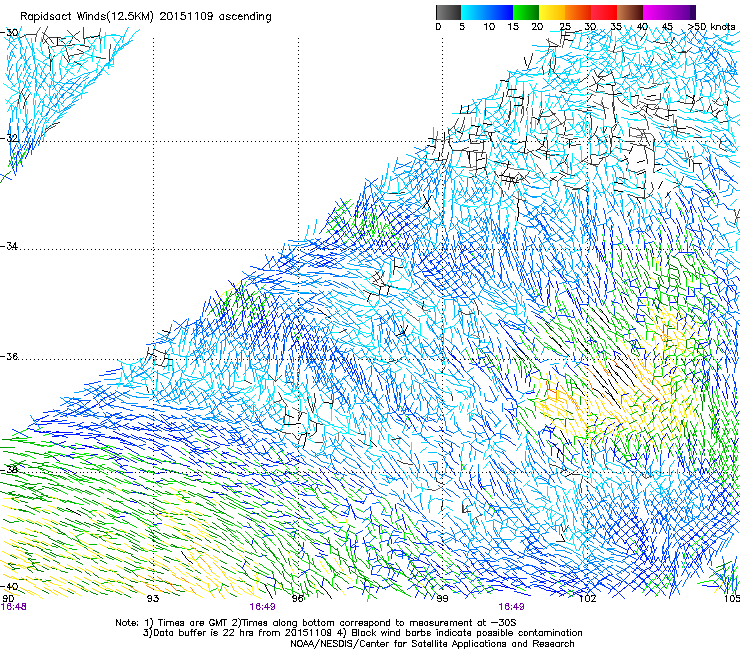Image resolution: width=740 pixels, height=650 pixels.
Task: Click the gray 0-5 knots legend segment
Action: (448, 12)
